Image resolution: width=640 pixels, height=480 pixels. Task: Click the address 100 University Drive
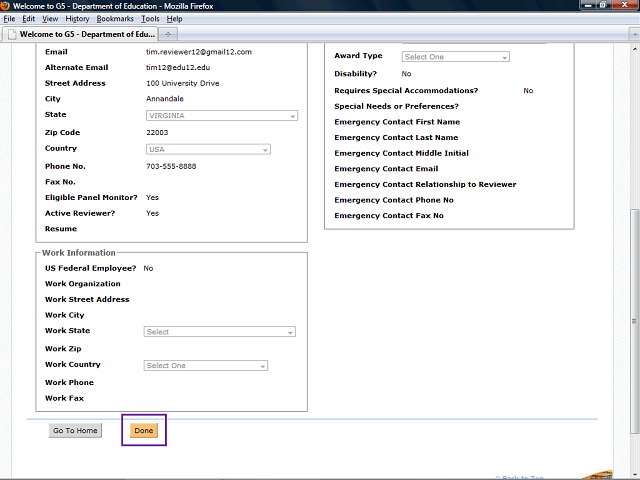(x=182, y=83)
